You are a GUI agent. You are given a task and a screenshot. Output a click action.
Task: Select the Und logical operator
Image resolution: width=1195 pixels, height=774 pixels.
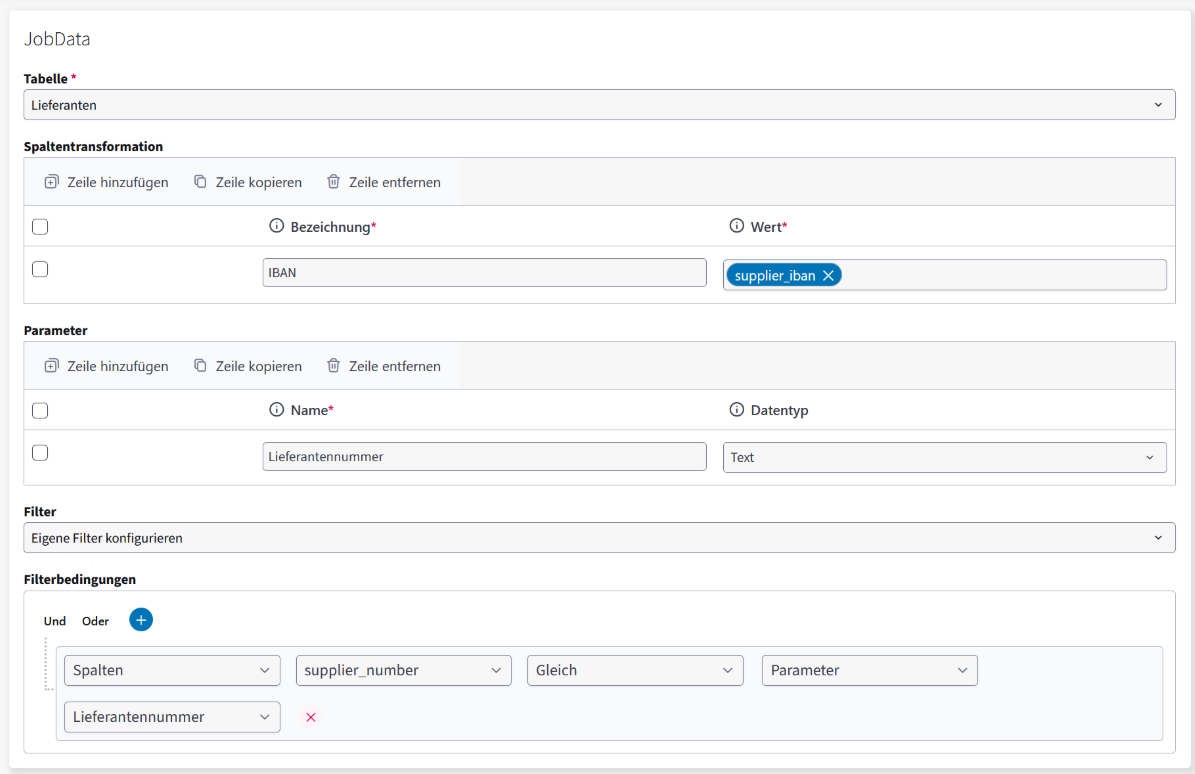pyautogui.click(x=55, y=621)
